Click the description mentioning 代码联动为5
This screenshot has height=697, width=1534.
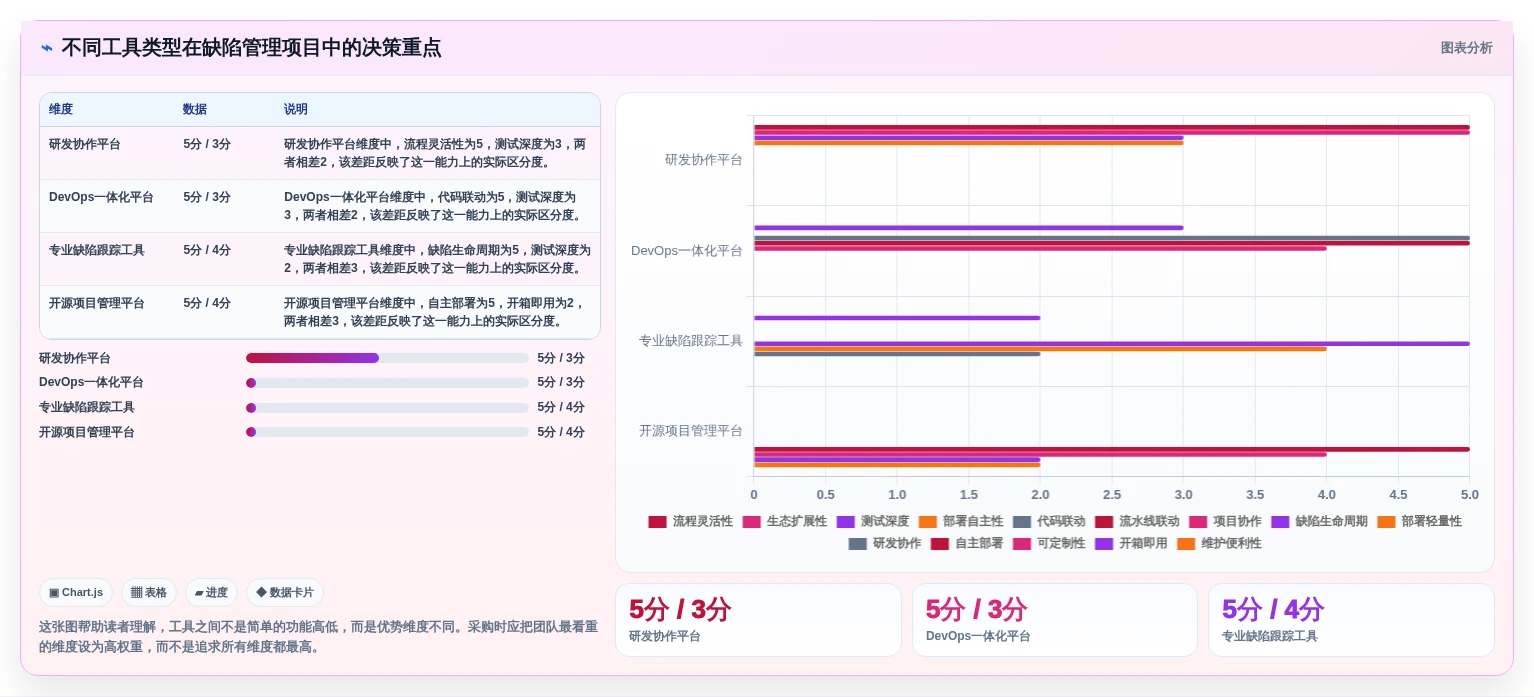(x=436, y=206)
